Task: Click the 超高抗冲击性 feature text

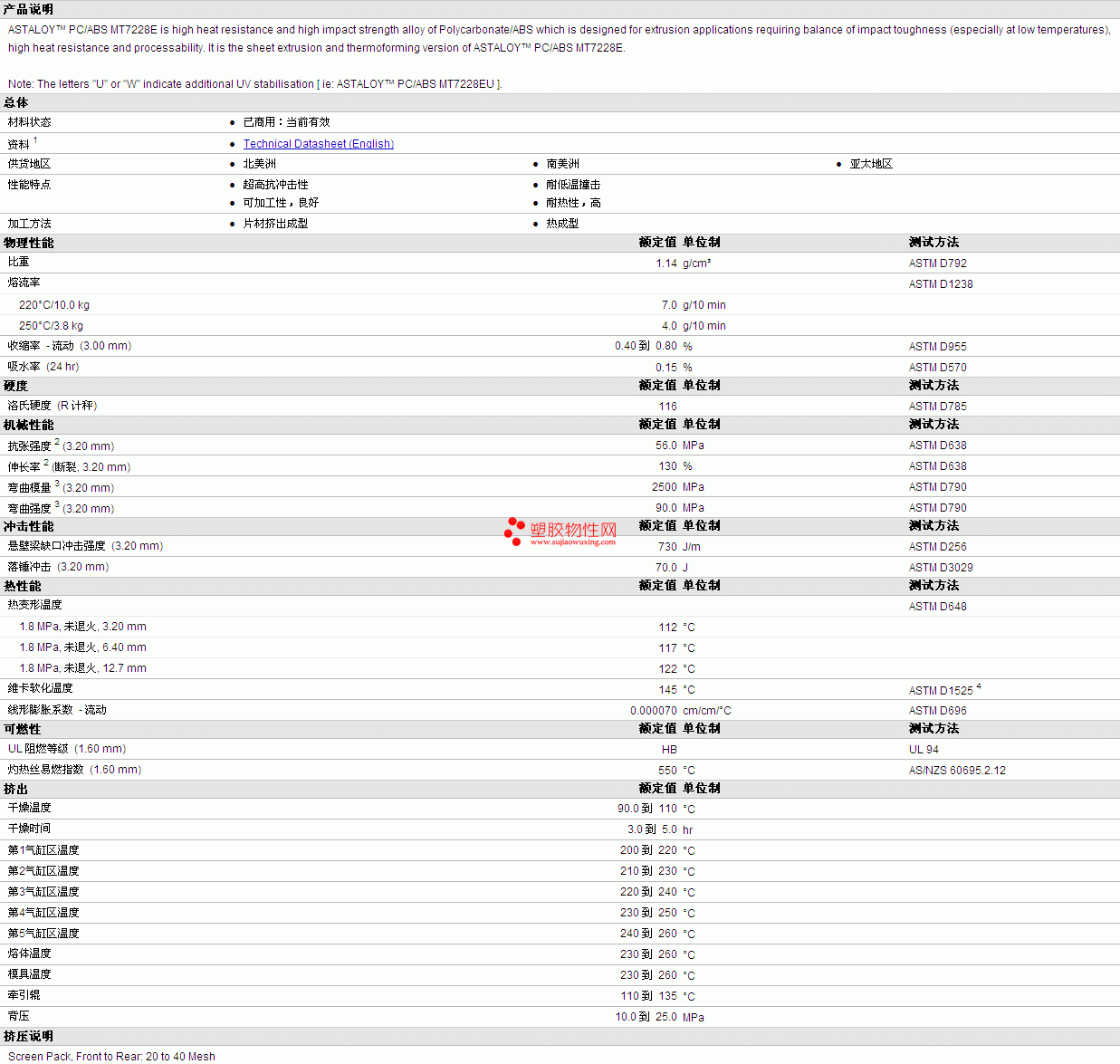Action: coord(275,185)
